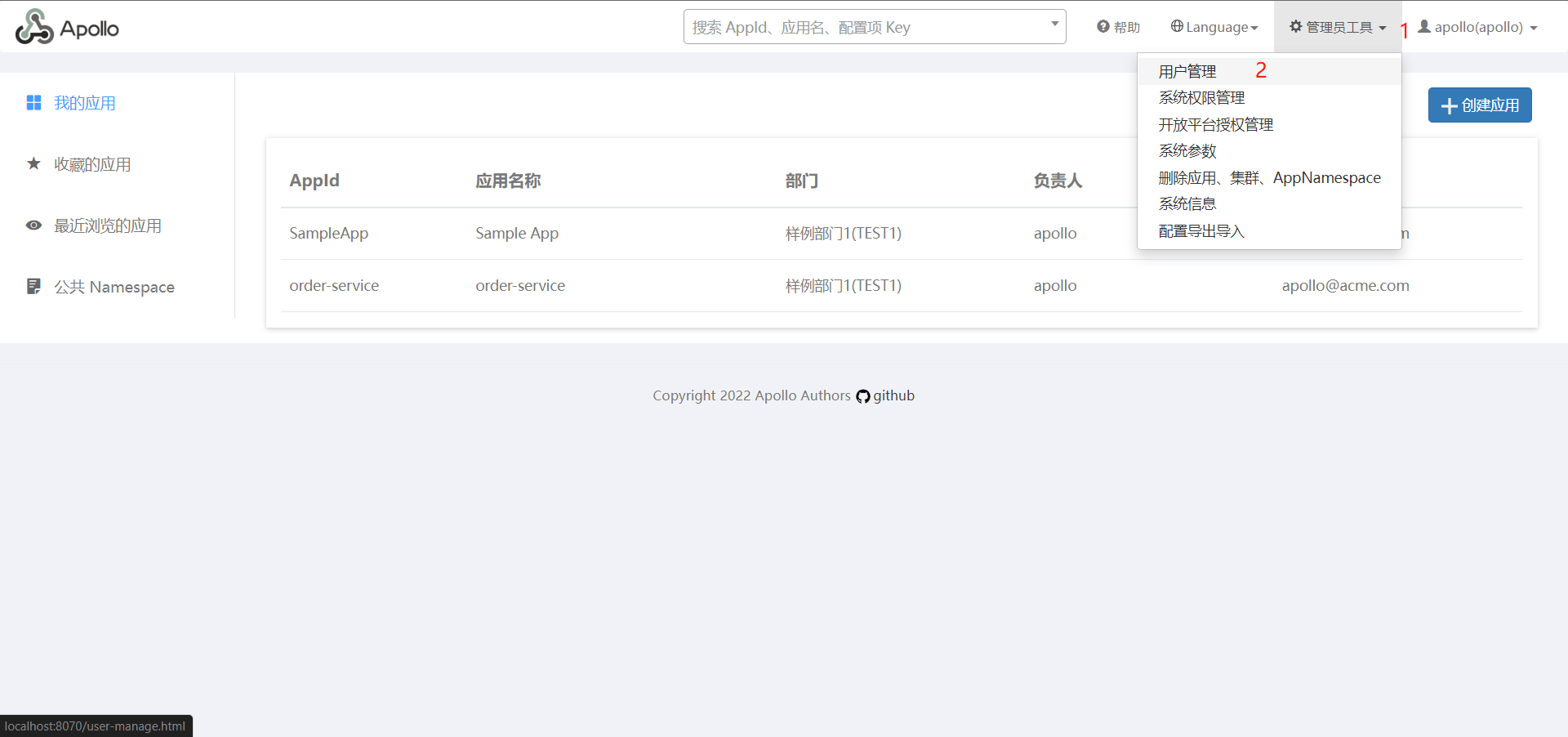Select 系统参数 menu item
Screen dimensions: 1568x737
click(1187, 151)
